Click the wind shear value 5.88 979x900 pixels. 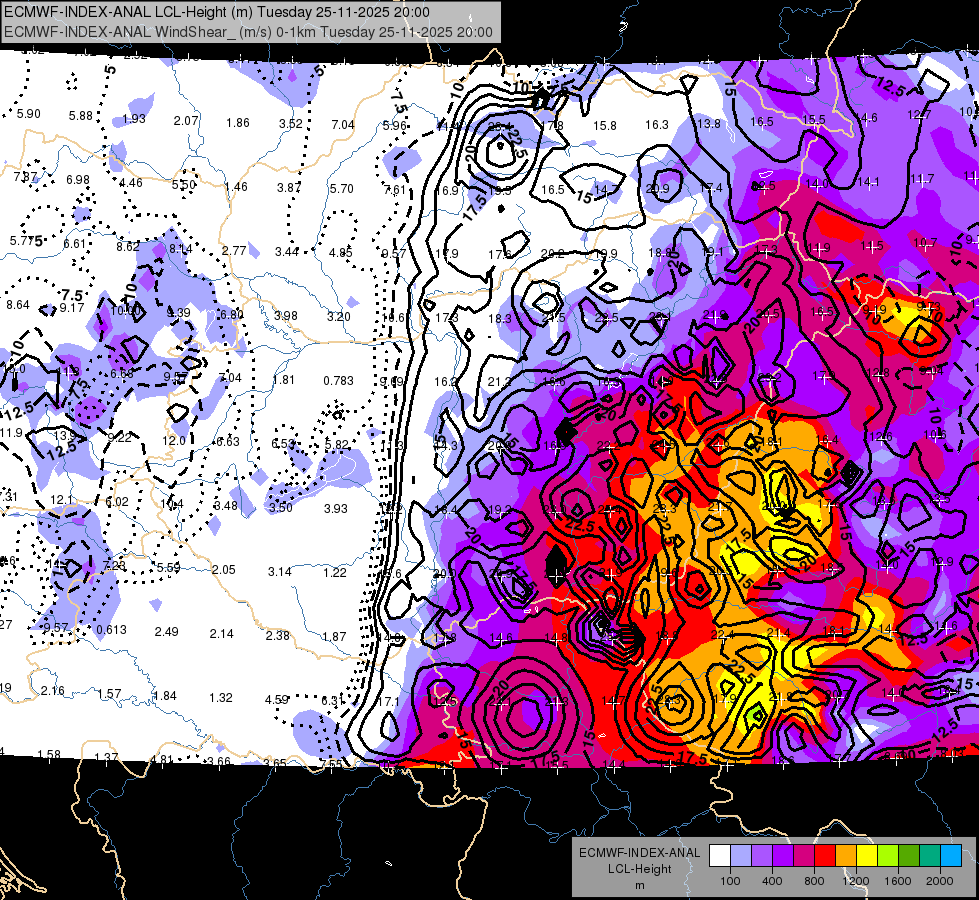click(x=81, y=116)
